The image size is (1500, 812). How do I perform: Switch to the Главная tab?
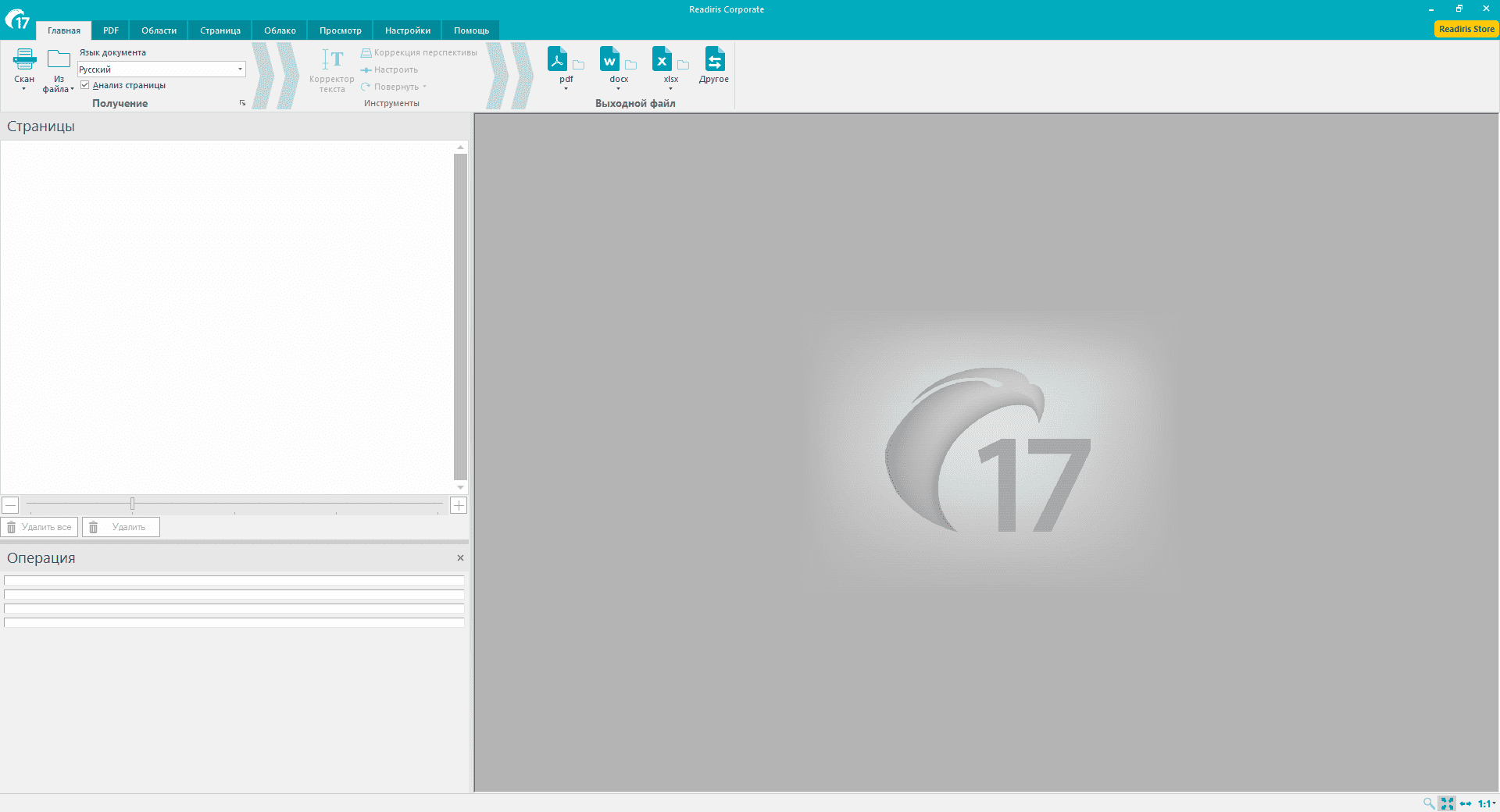[x=64, y=30]
